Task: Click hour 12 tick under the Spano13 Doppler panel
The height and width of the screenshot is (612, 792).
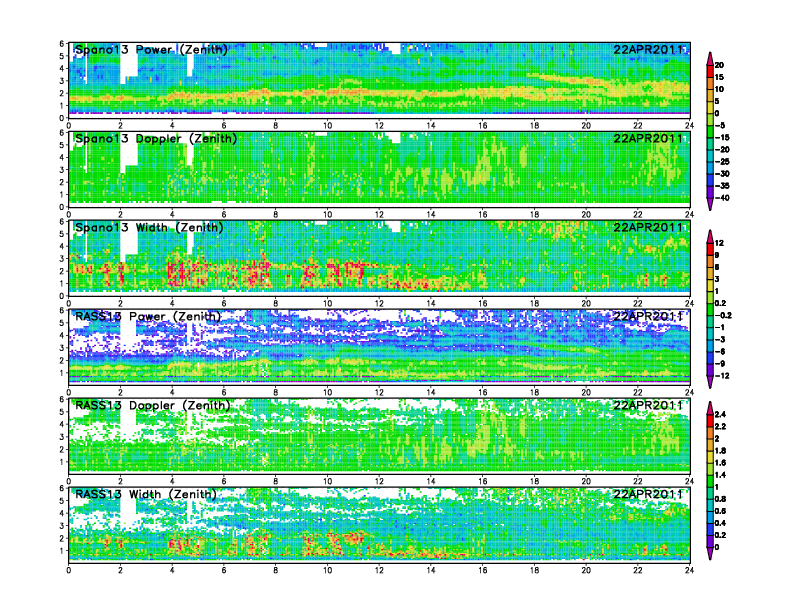Action: (x=379, y=214)
